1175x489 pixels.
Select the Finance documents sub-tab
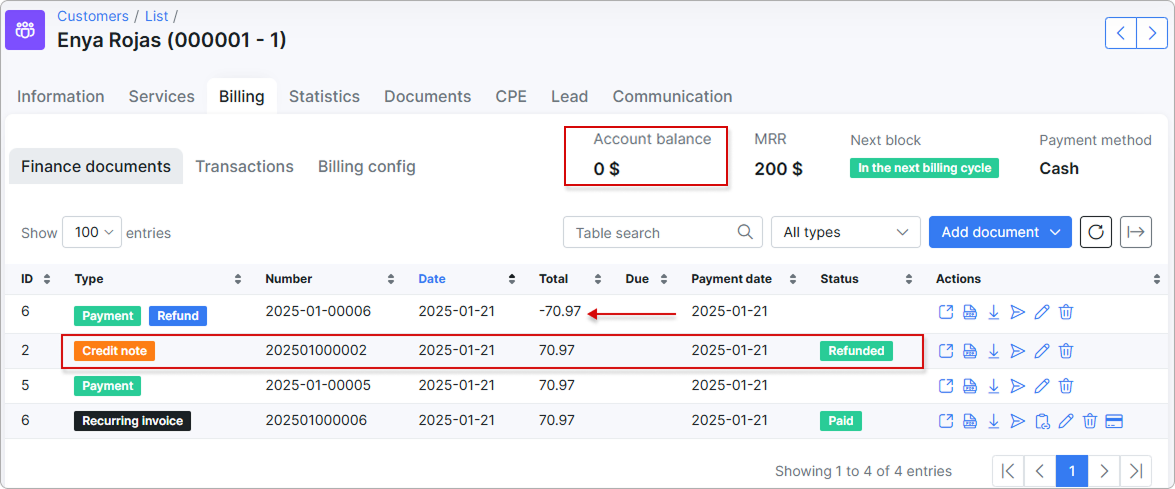96,166
